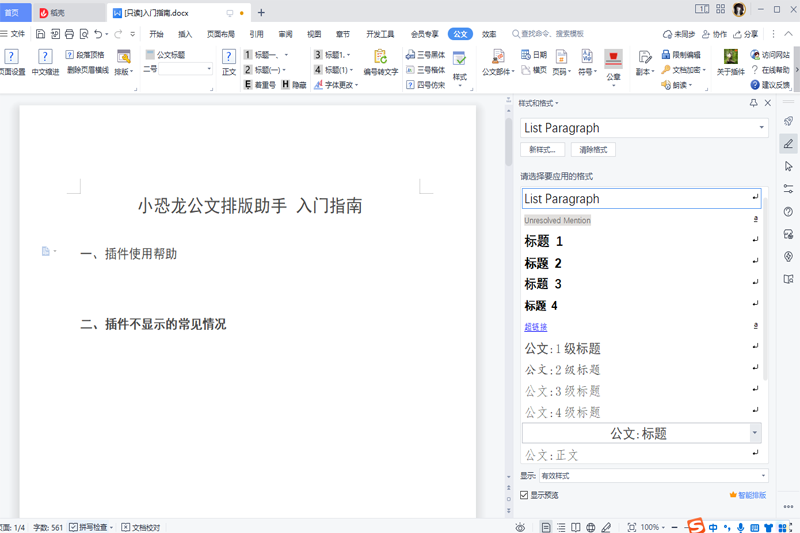Click the command search box

click(548, 34)
